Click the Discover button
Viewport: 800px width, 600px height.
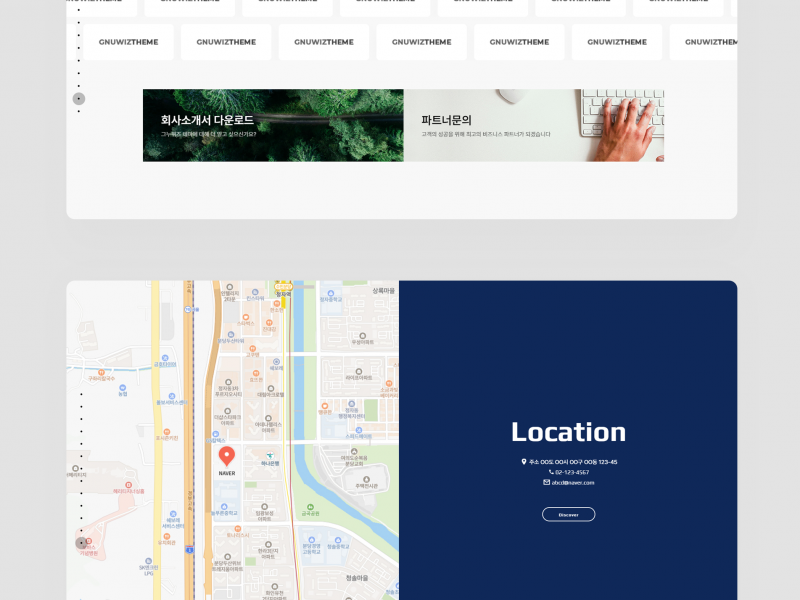[568, 514]
